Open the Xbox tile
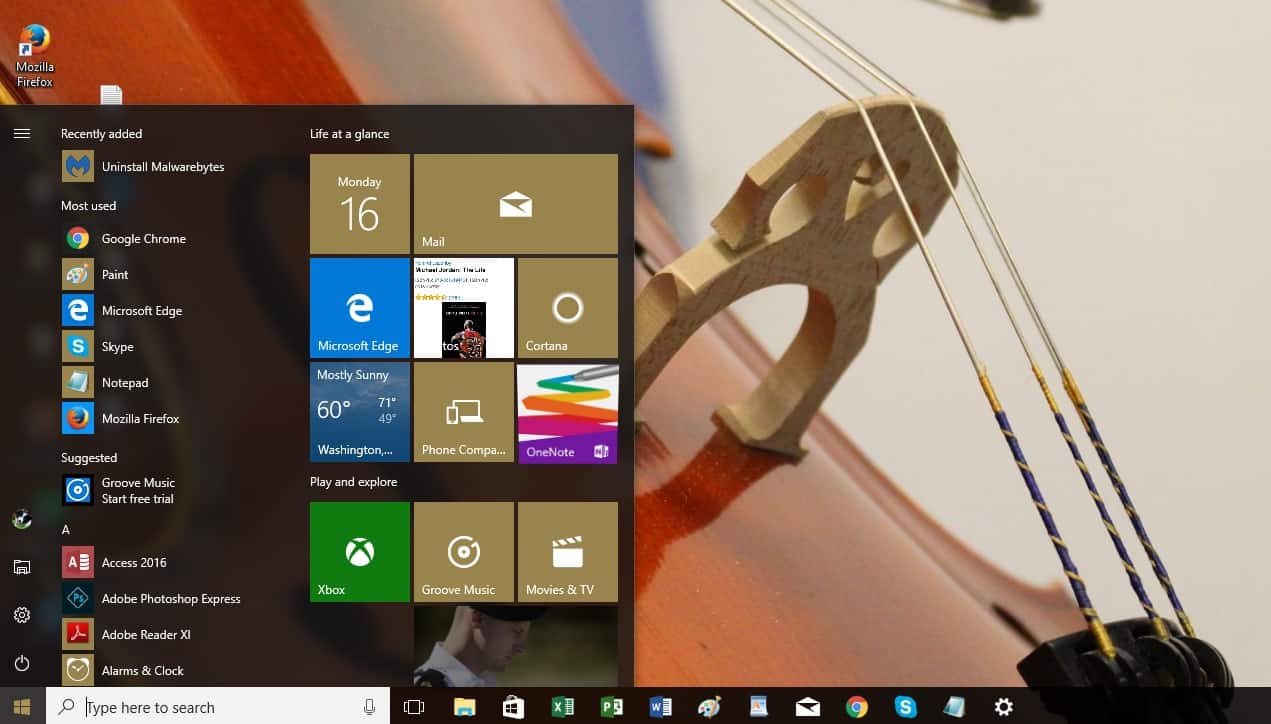 (x=360, y=552)
